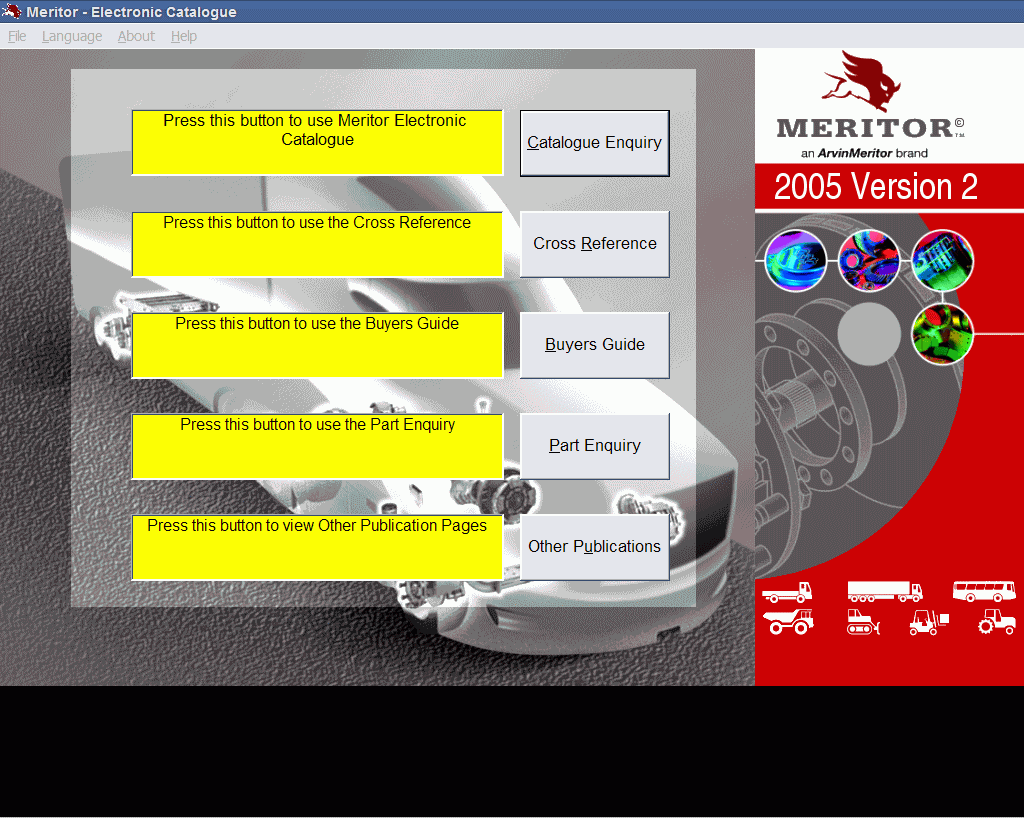The height and width of the screenshot is (818, 1024).
Task: Launch the Buyers Guide
Action: pos(594,344)
